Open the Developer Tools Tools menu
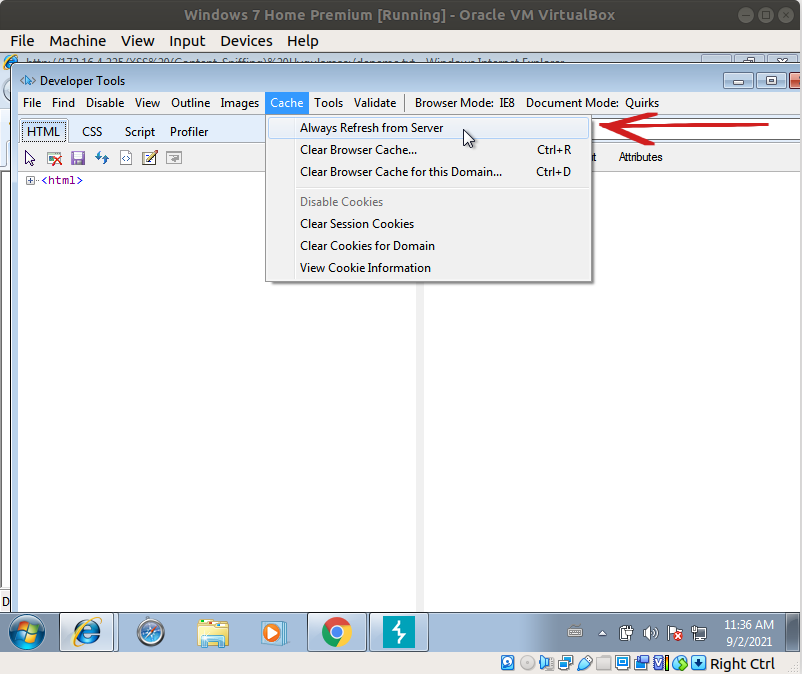Image resolution: width=802 pixels, height=674 pixels. click(328, 103)
